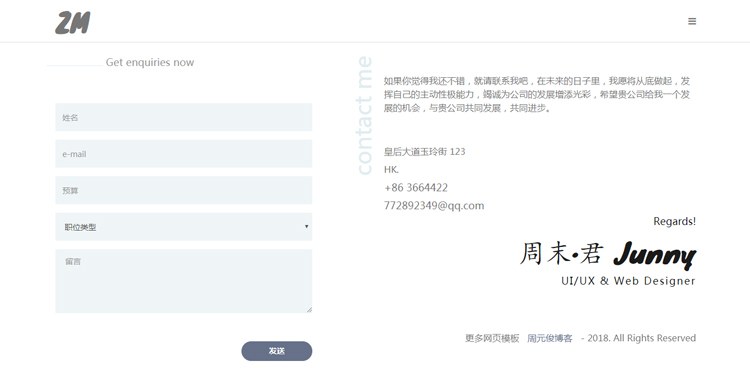This screenshot has width=750, height=368.
Task: Click the ZM logo
Action: (x=73, y=23)
